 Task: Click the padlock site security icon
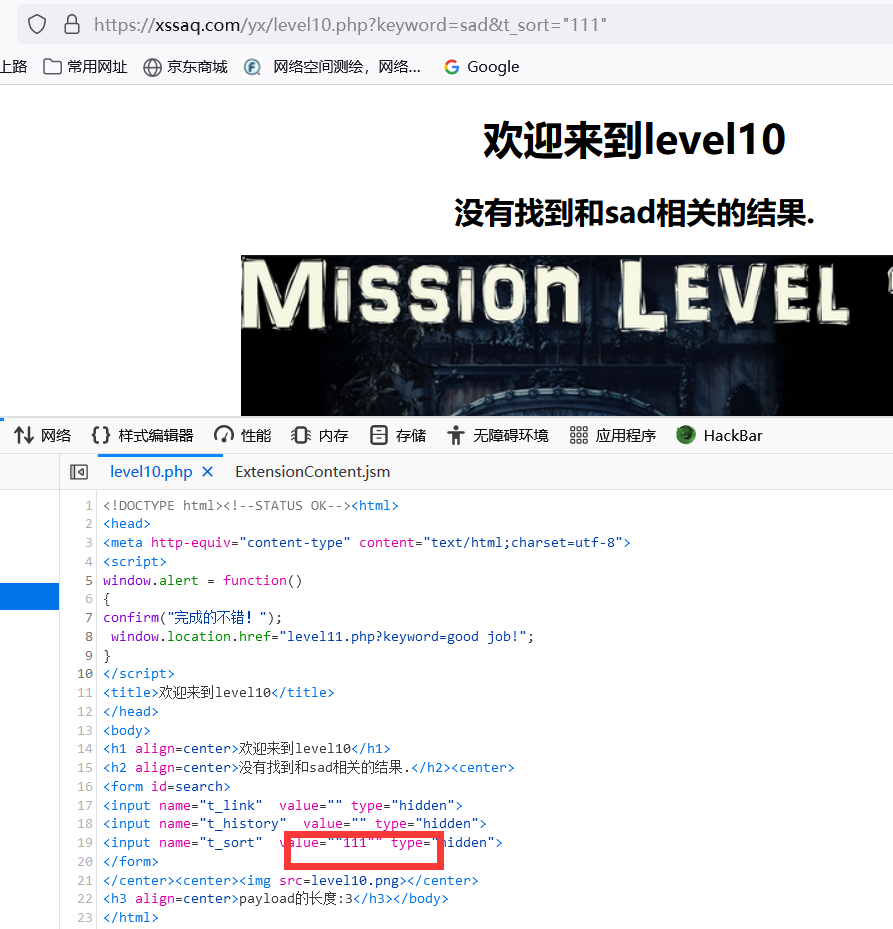pos(72,24)
